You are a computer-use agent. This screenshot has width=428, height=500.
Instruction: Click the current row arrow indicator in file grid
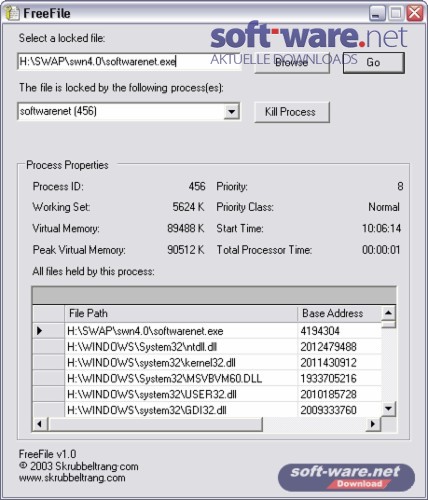tap(40, 331)
